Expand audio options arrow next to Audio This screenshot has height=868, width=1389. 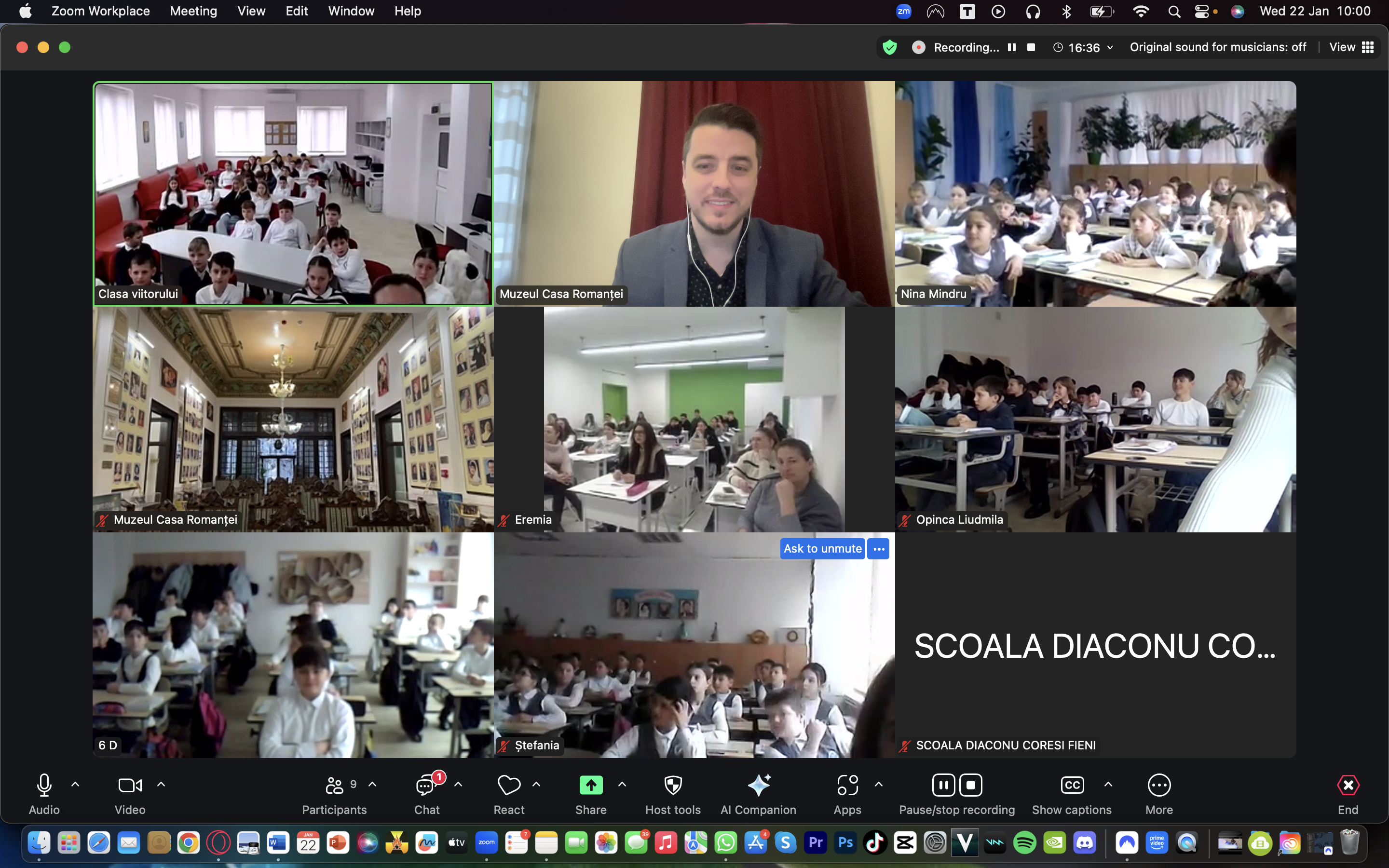pos(75,784)
